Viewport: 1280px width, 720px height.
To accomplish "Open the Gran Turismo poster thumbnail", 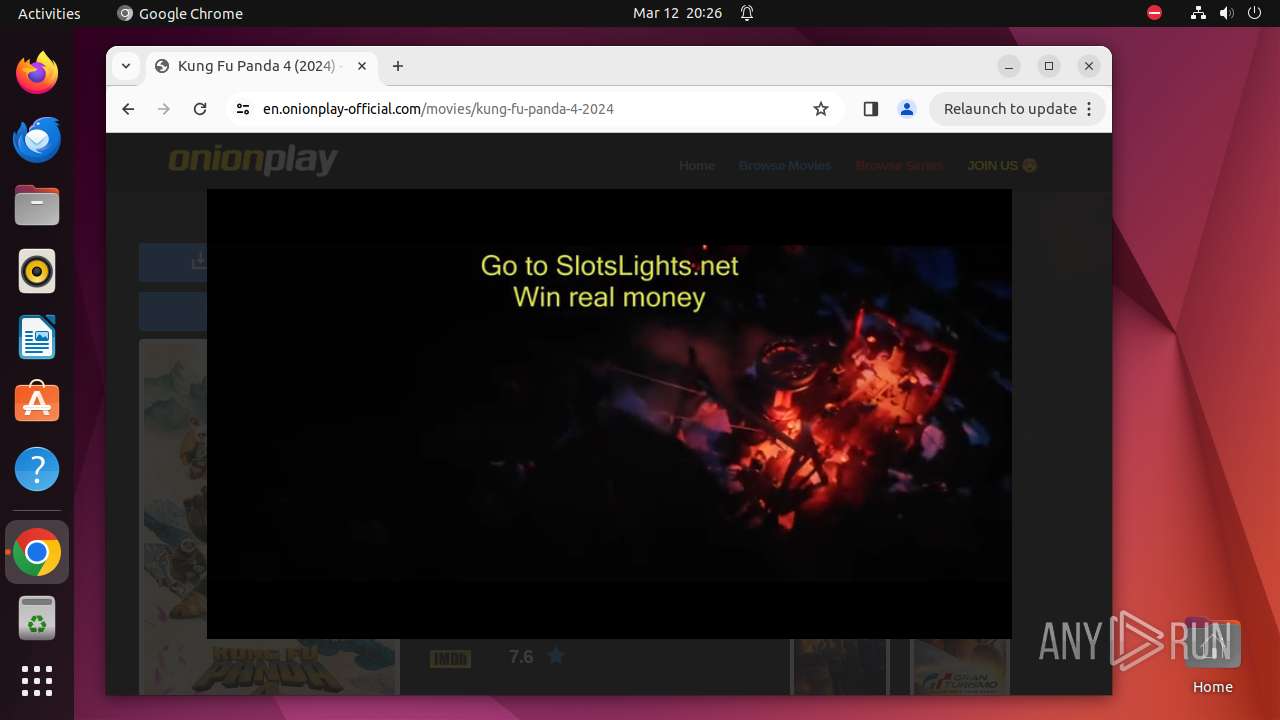I will coord(960,666).
